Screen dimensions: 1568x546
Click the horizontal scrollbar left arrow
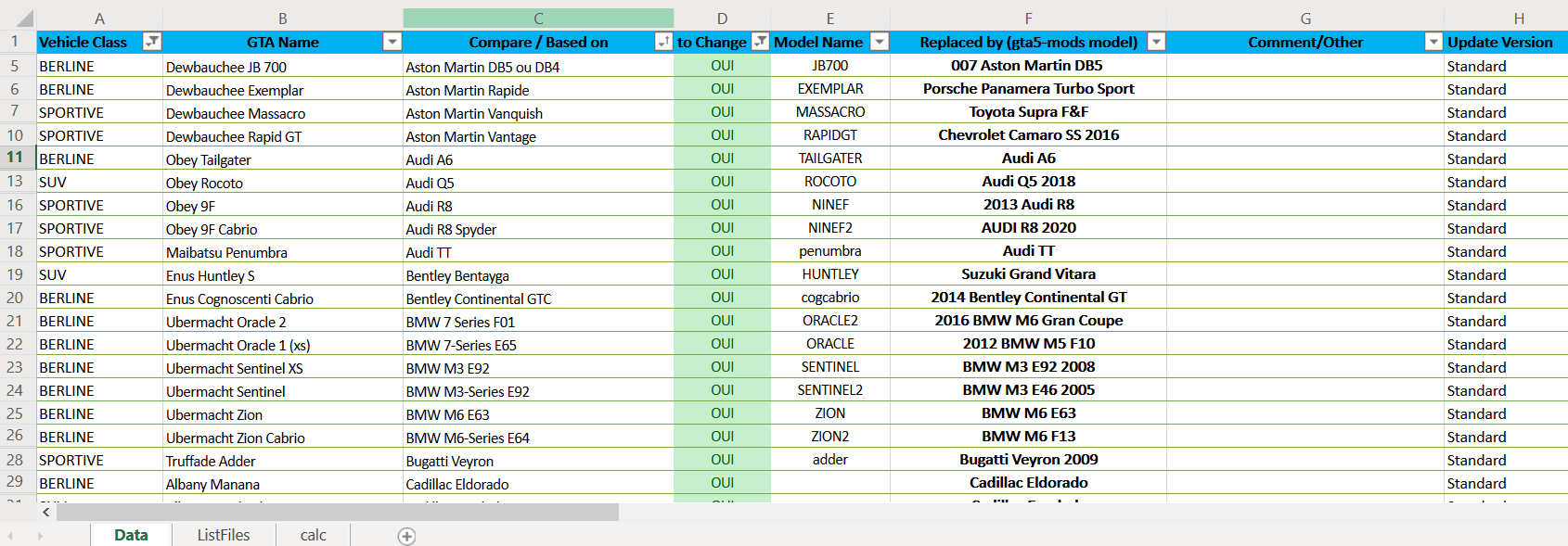pyautogui.click(x=45, y=512)
